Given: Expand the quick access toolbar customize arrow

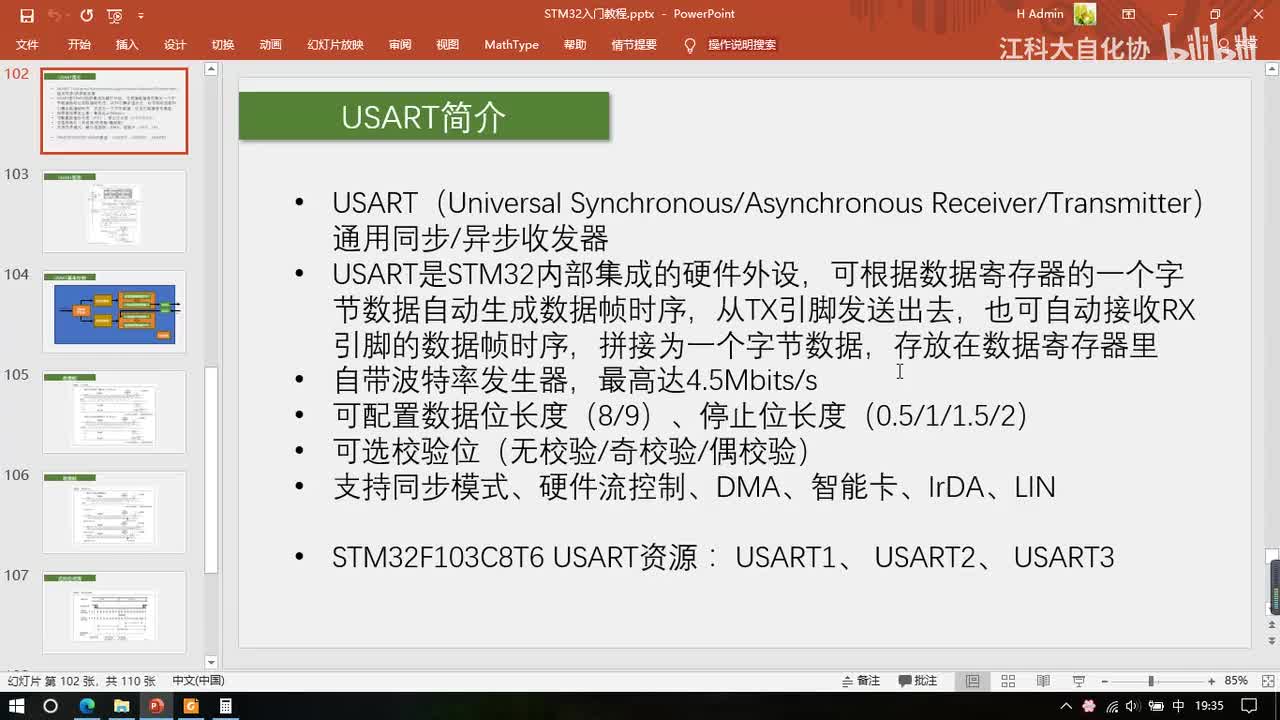Looking at the screenshot, I should [141, 16].
